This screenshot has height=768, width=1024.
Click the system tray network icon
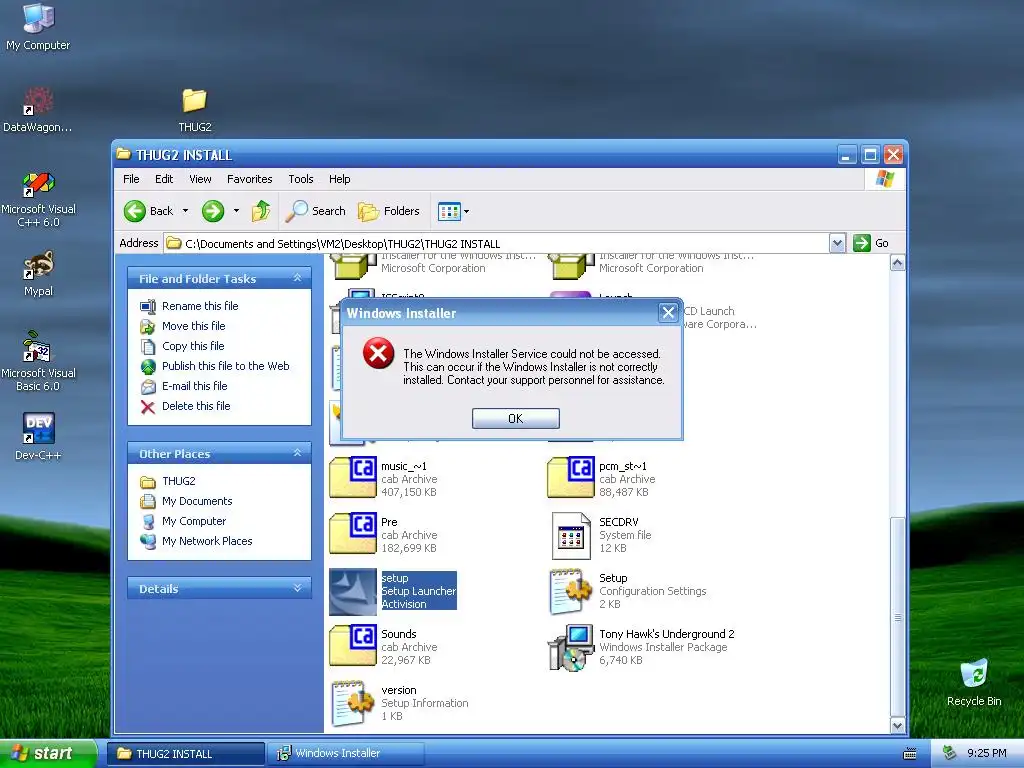(949, 753)
